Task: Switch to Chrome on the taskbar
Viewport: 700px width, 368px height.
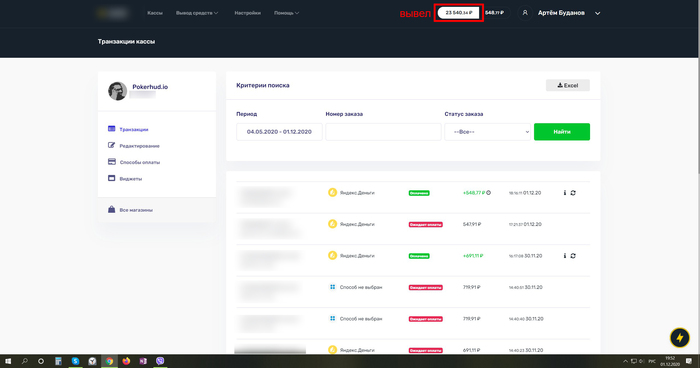Action: [109, 361]
